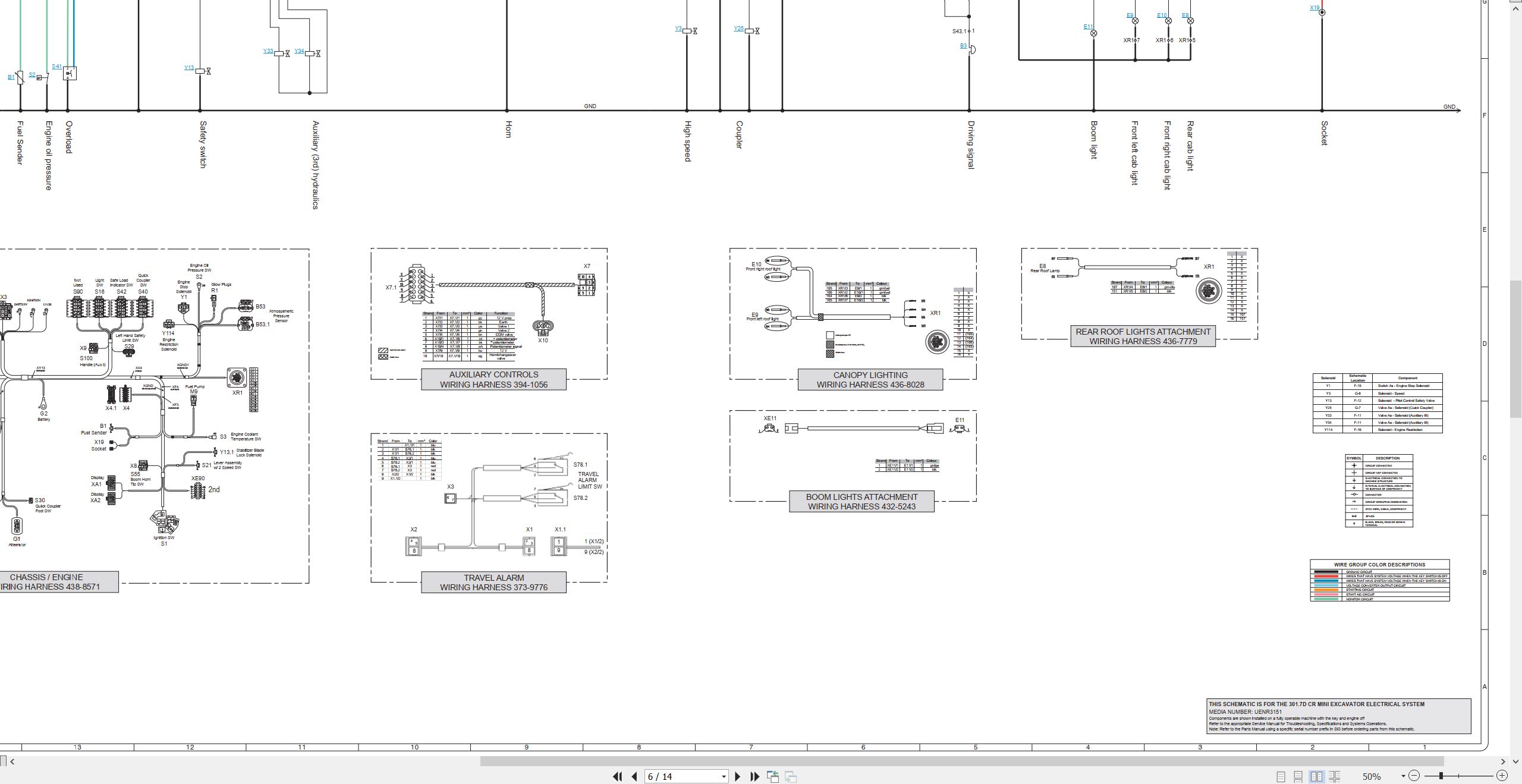Click BOOM LIGHTS ATTACHMENT WIRING HARNESS label
Viewport: 1522px width, 784px height.
[x=861, y=502]
